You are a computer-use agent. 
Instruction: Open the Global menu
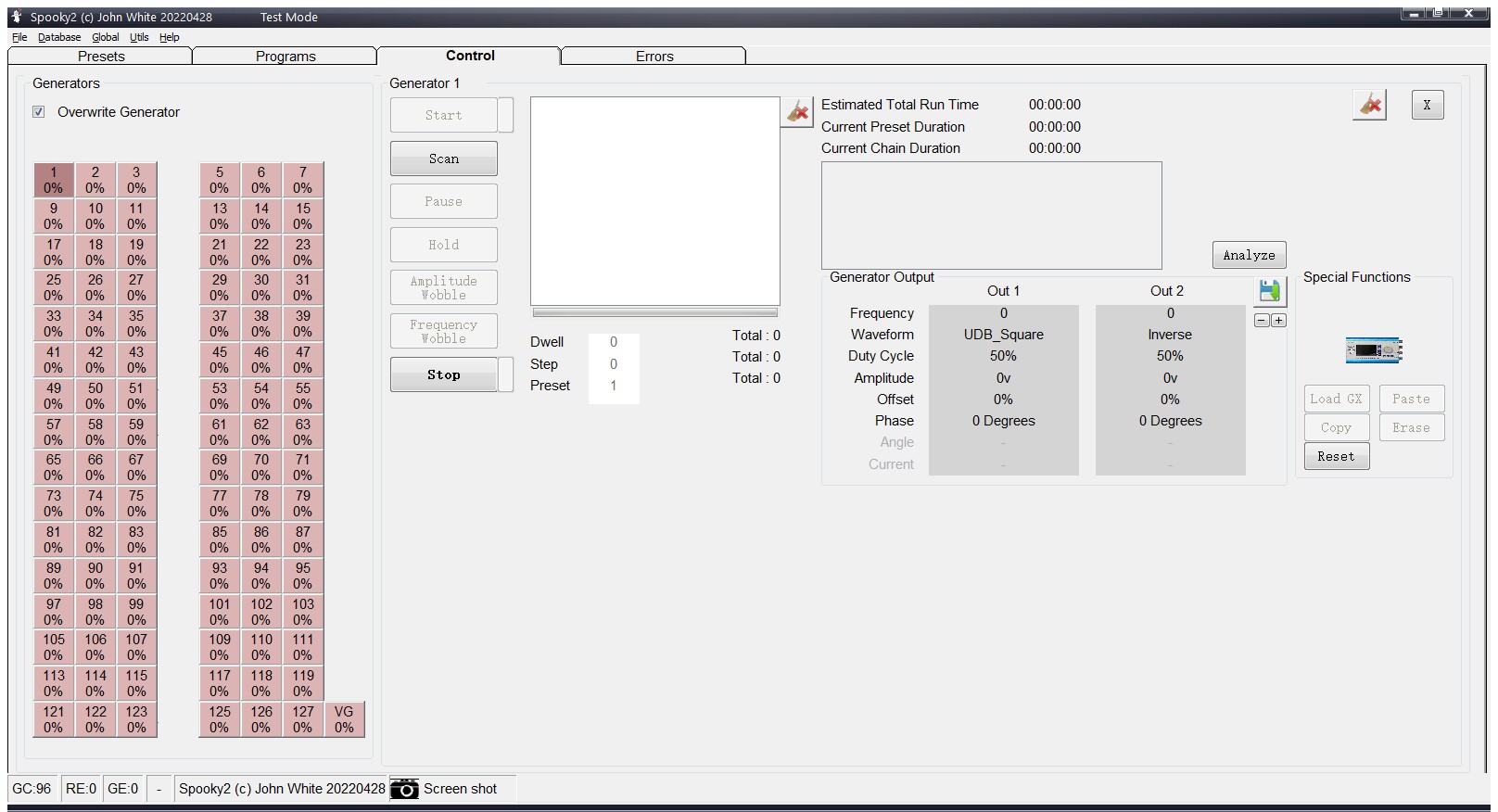tap(105, 37)
